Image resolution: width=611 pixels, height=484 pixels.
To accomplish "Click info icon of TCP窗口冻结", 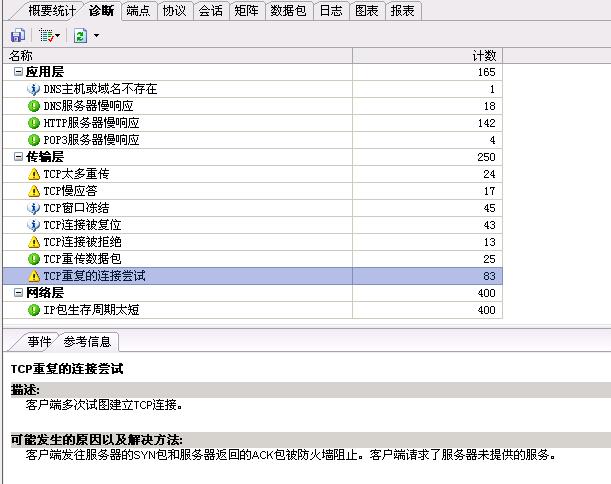I will click(34, 208).
